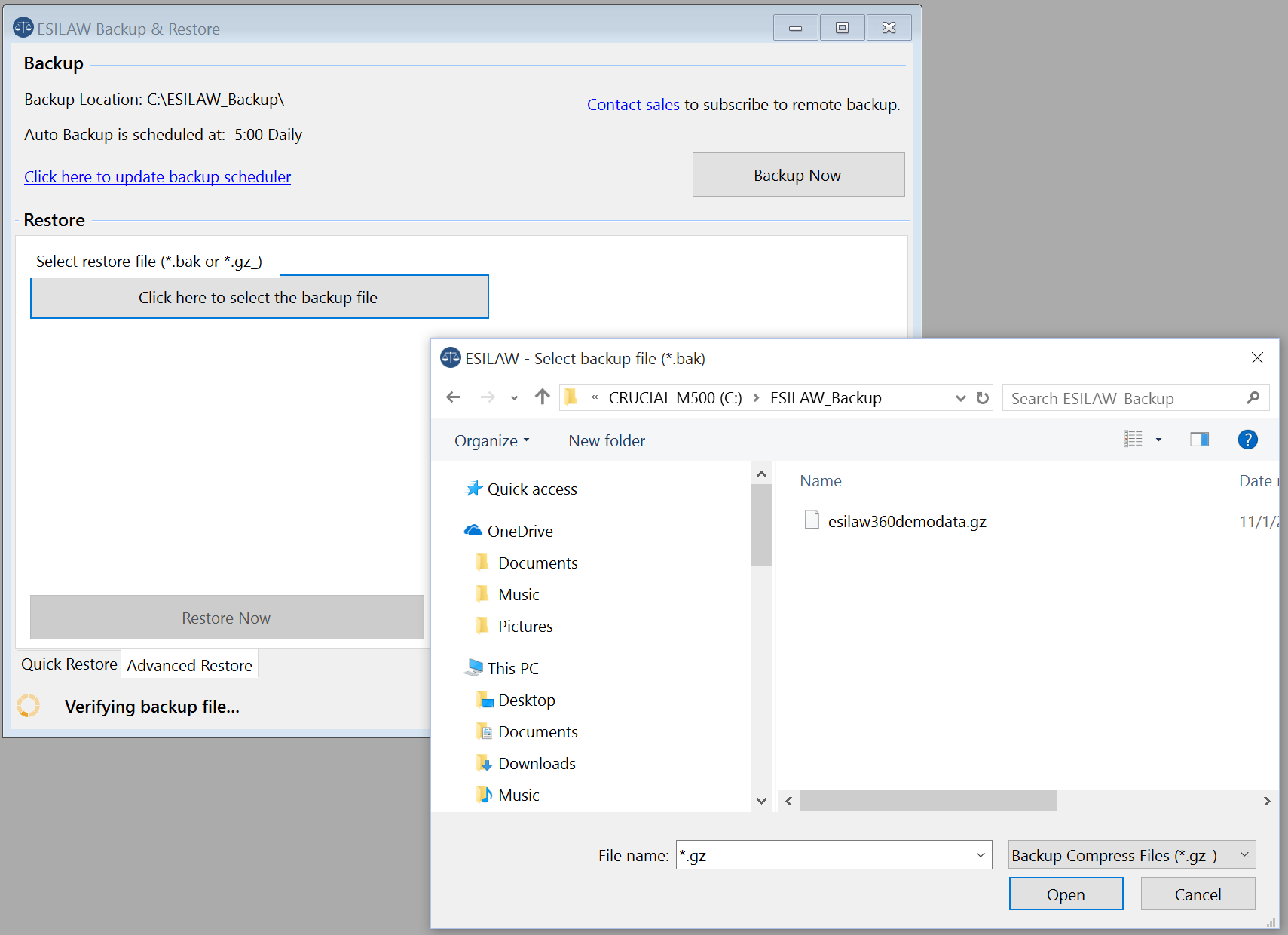Screen dimensions: 1288x935
Task: Switch to the Quick Restore tab
Action: coord(69,664)
